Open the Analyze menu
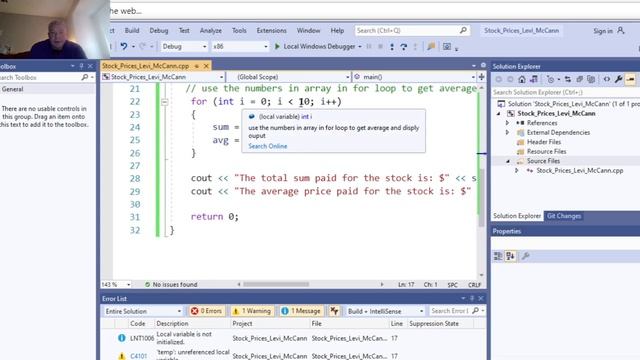The height and width of the screenshot is (360, 640). click(211, 31)
